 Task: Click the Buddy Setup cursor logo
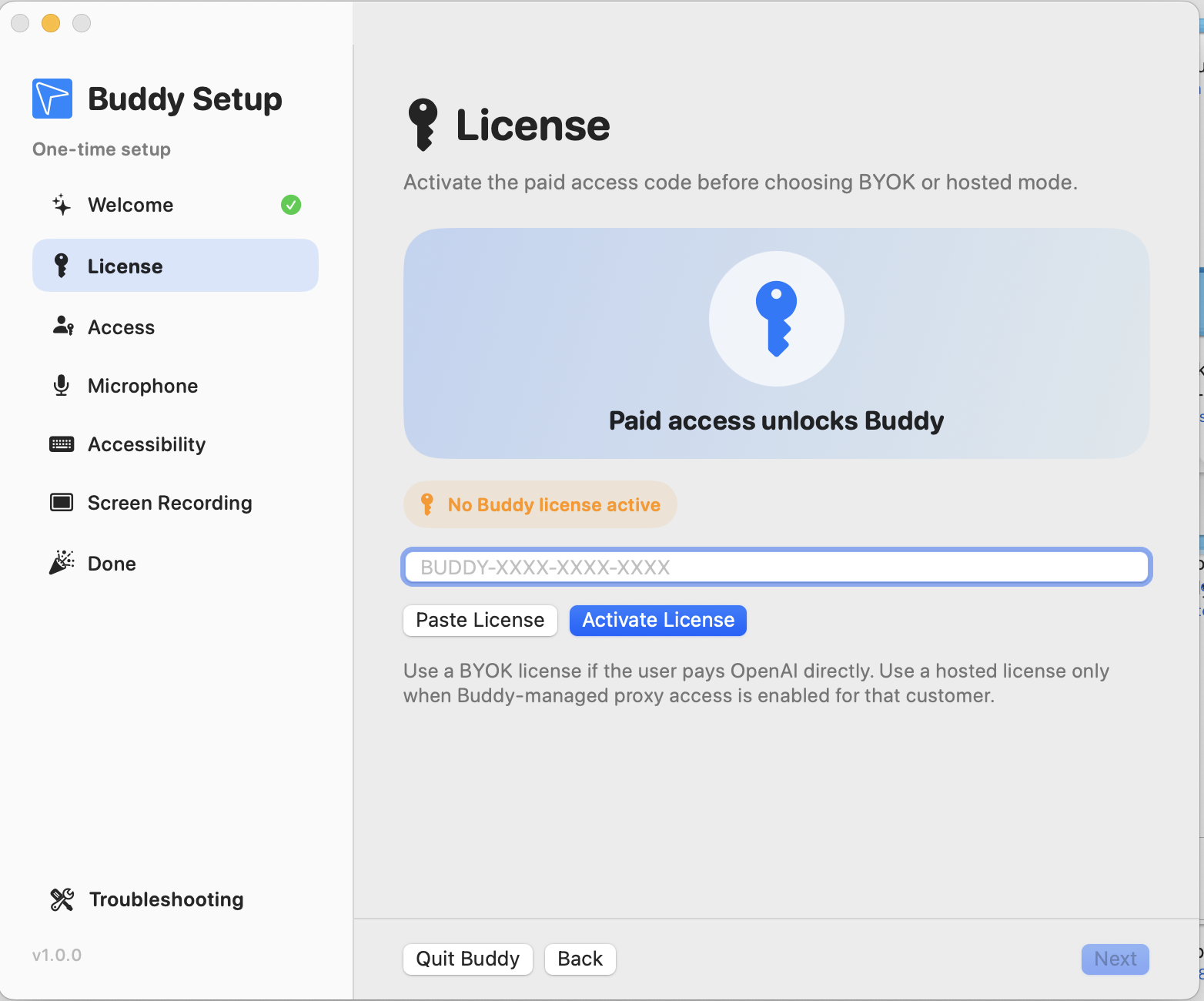(52, 99)
